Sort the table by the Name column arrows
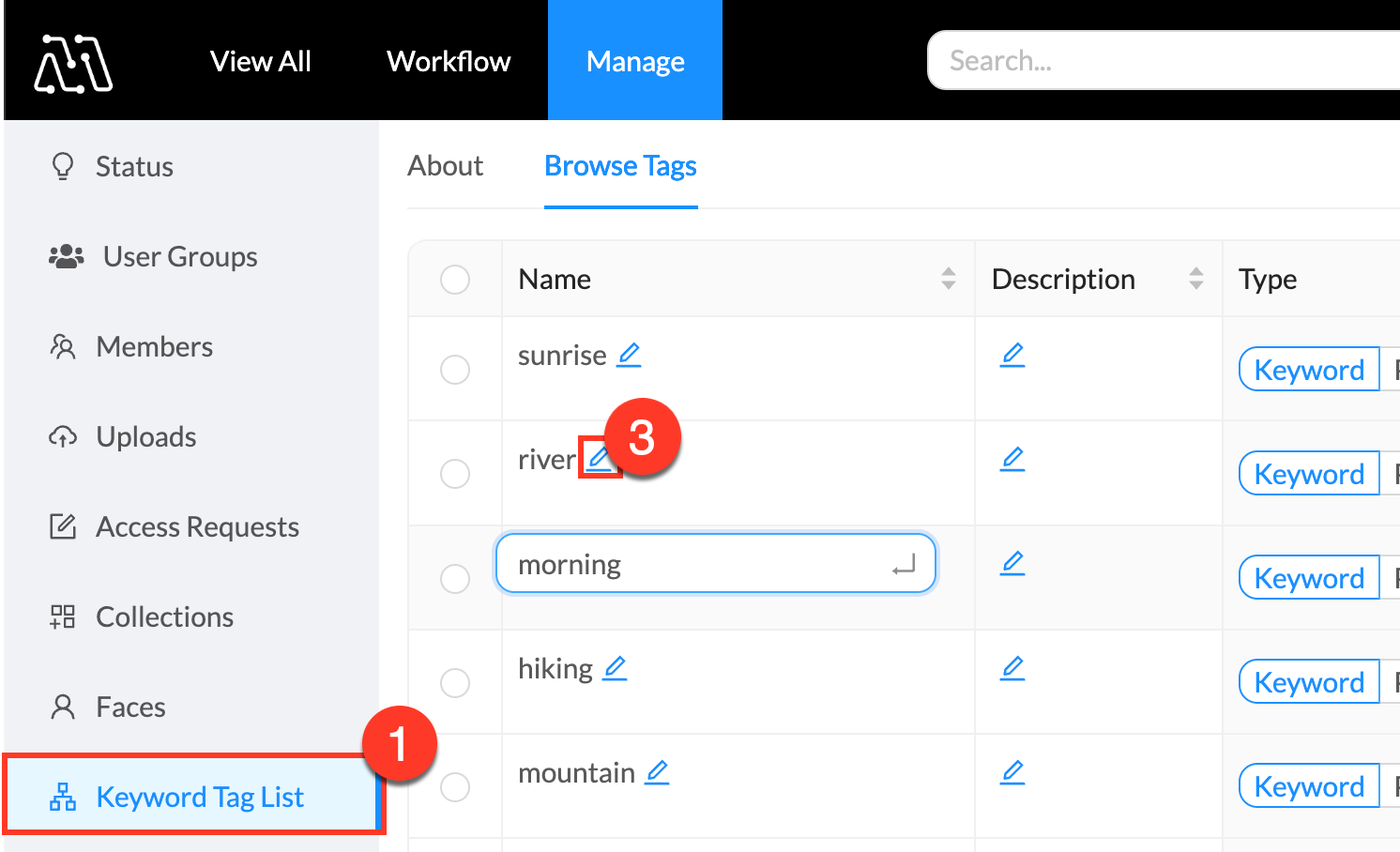This screenshot has height=852, width=1400. point(950,279)
